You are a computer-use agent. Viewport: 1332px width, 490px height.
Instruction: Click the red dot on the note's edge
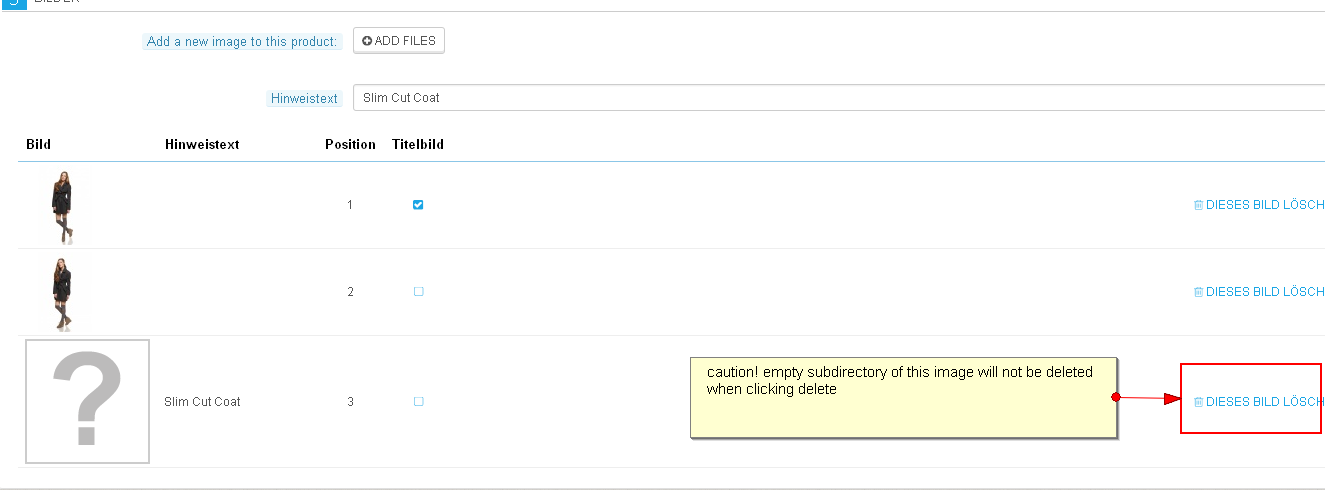click(1116, 397)
